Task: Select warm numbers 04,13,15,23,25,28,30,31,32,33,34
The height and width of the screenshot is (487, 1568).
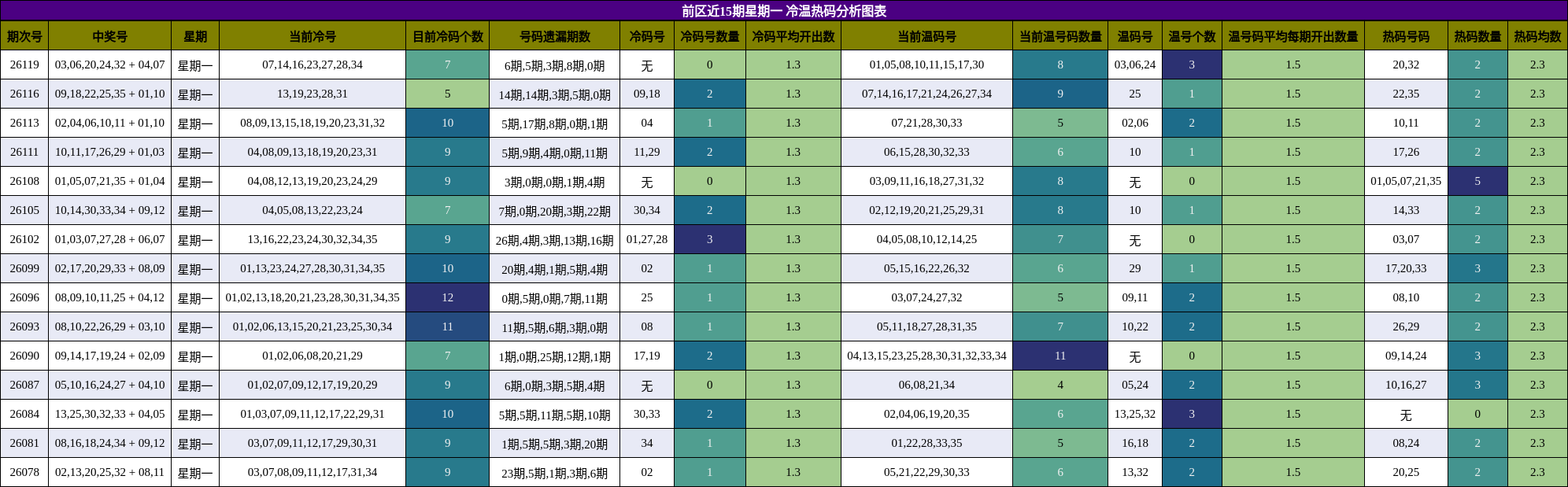Action: tap(926, 356)
